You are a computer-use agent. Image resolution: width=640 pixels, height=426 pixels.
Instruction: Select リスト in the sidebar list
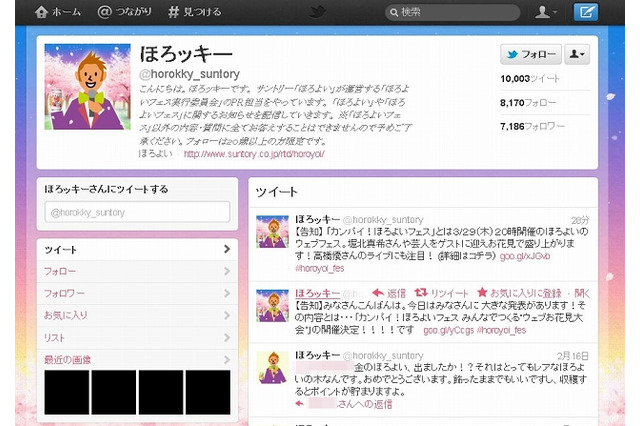[137, 338]
